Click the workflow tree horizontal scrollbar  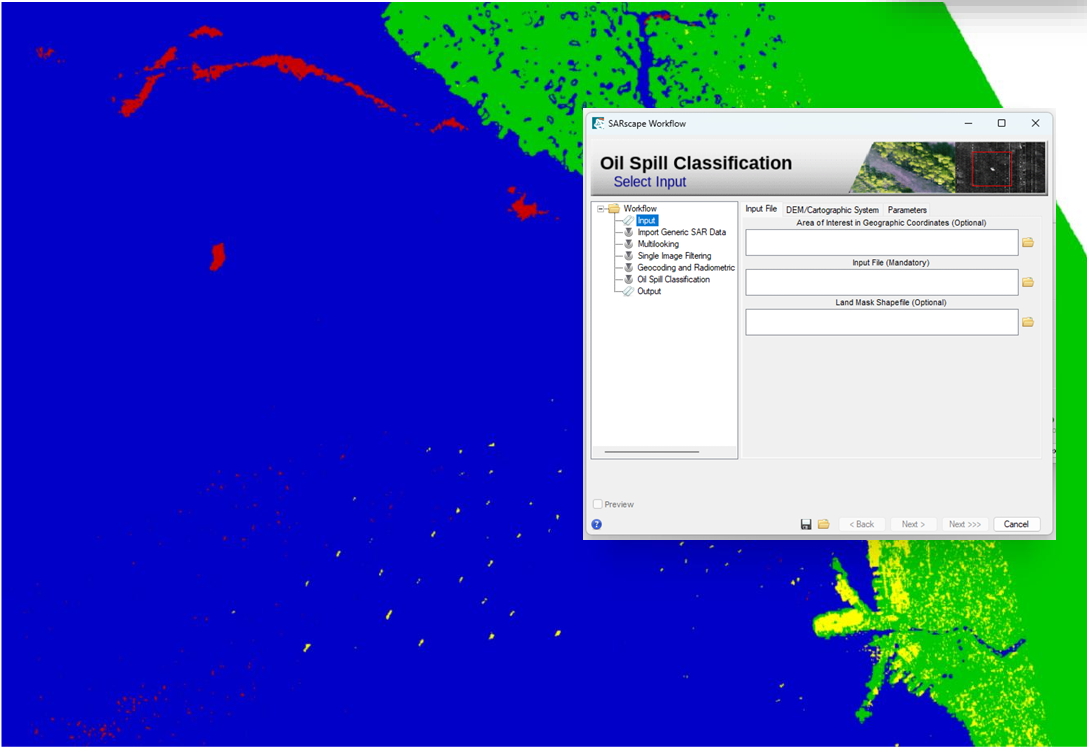(652, 452)
